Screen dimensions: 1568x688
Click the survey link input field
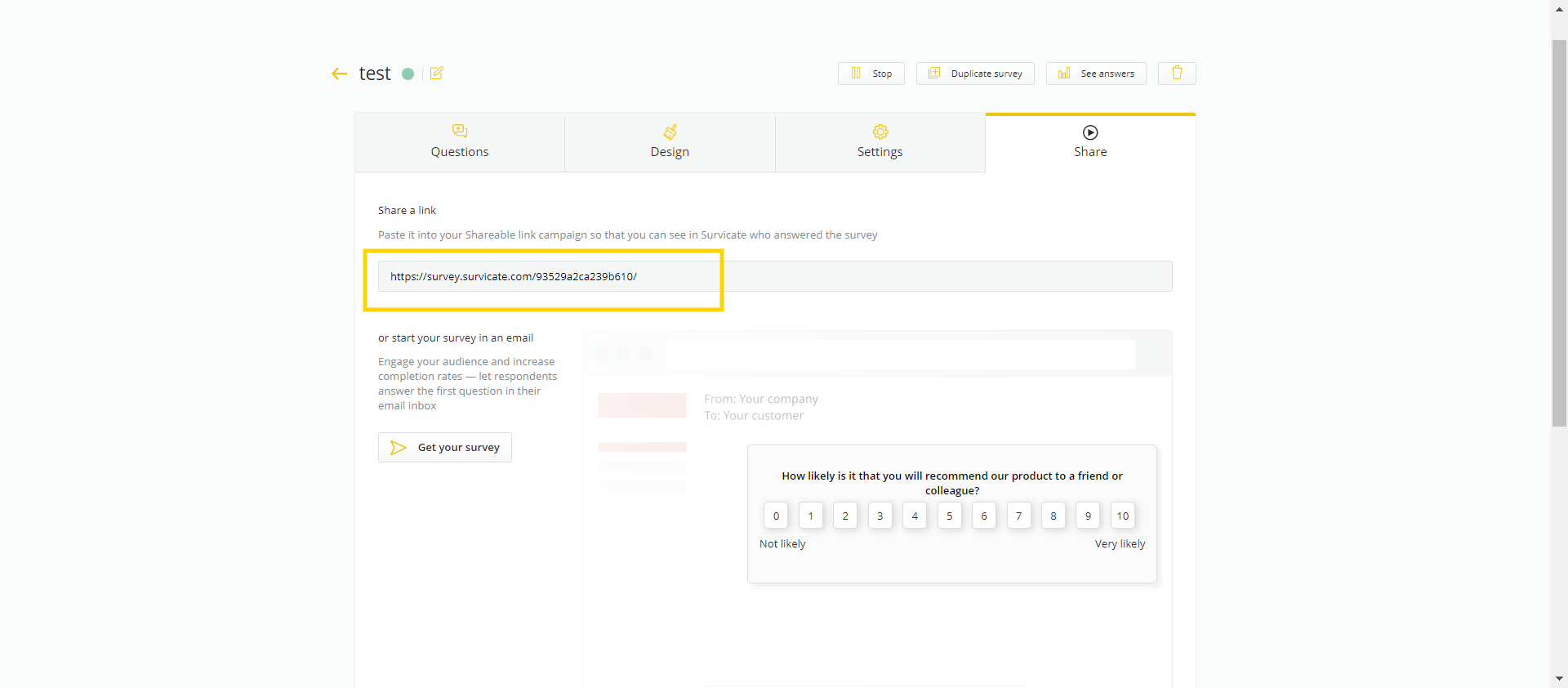point(775,276)
